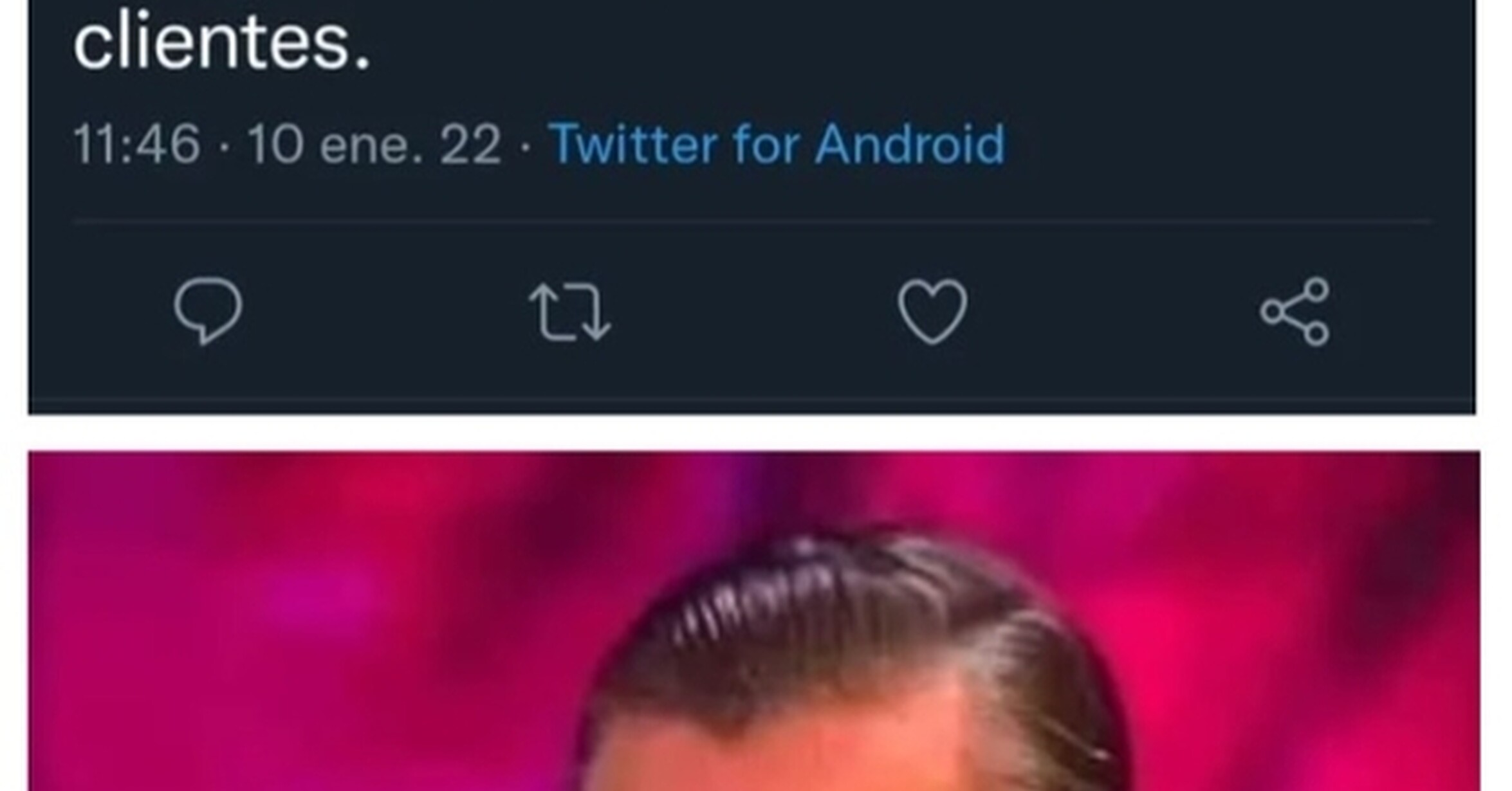Like the tweet with the heart icon
This screenshot has height=791, width=1512.
pyautogui.click(x=932, y=311)
